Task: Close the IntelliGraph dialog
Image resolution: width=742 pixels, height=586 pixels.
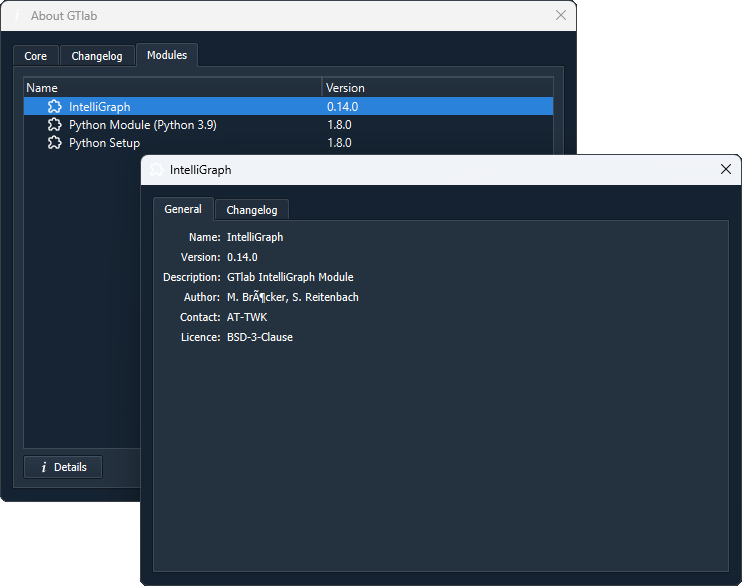Action: (725, 169)
